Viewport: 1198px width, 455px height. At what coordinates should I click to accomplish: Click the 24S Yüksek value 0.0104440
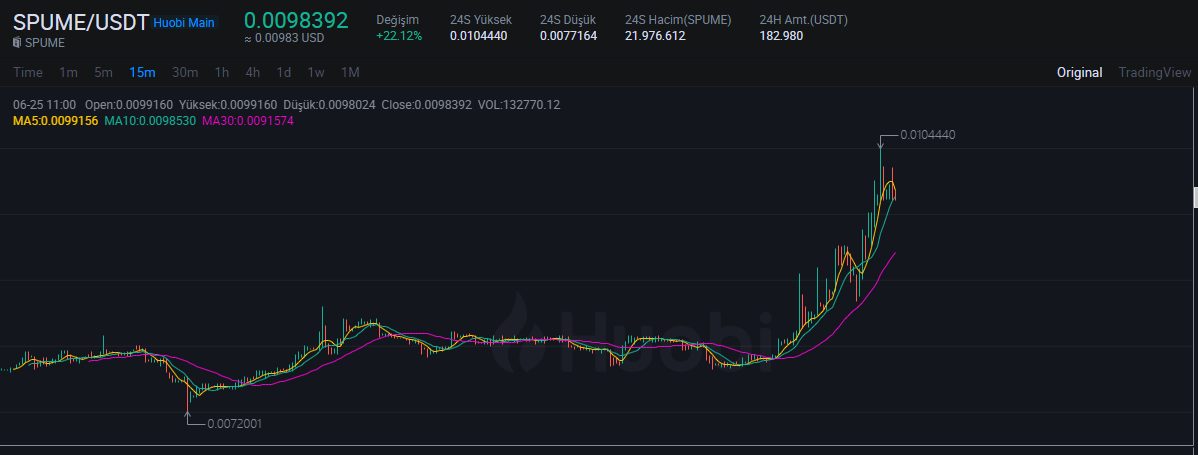coord(478,35)
